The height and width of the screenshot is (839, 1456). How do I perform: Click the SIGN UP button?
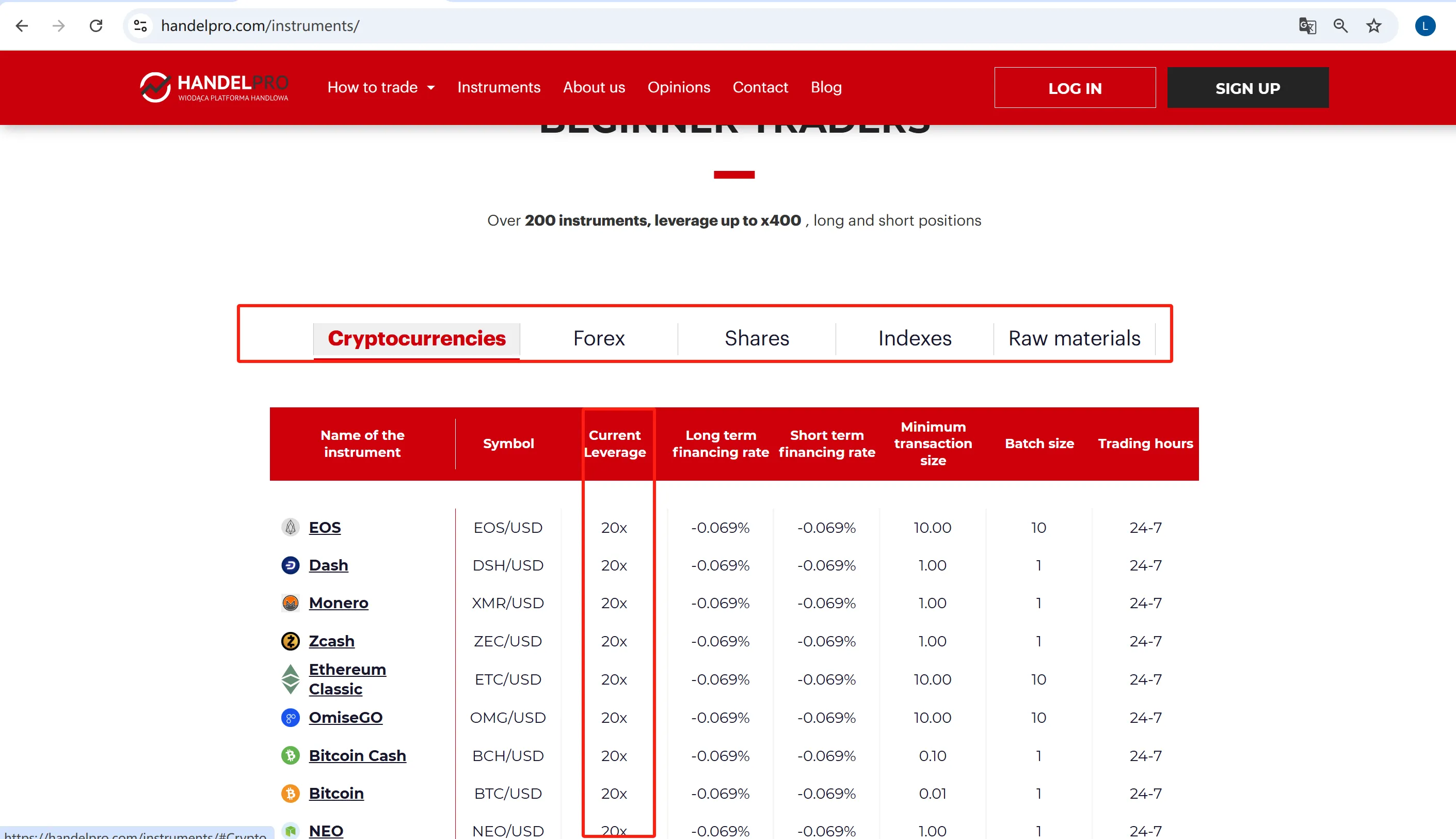[1247, 88]
